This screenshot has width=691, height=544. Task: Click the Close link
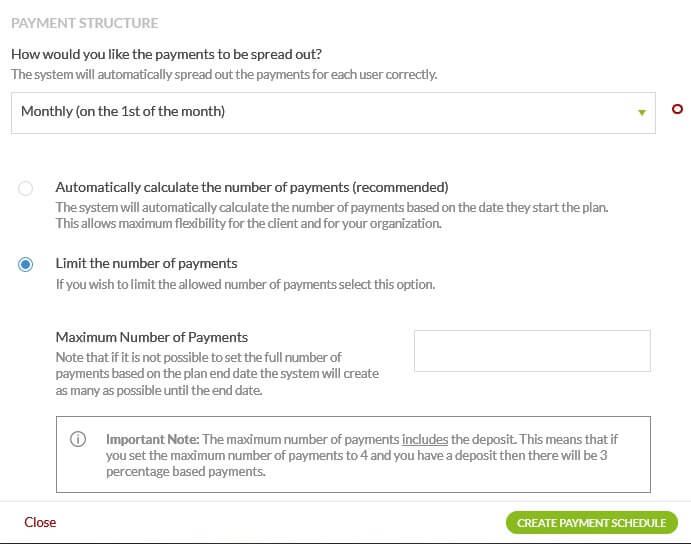tap(40, 522)
